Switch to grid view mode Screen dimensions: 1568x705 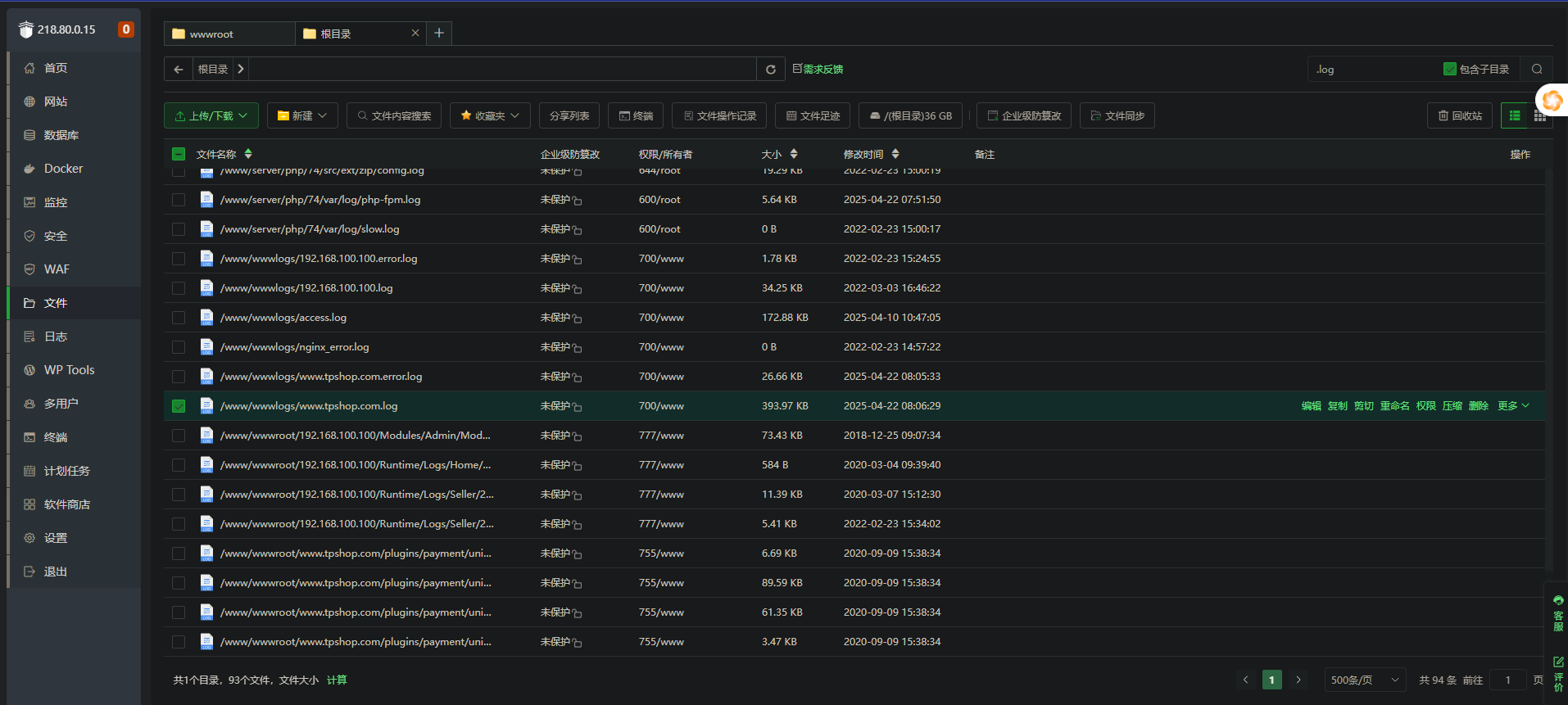[1540, 115]
